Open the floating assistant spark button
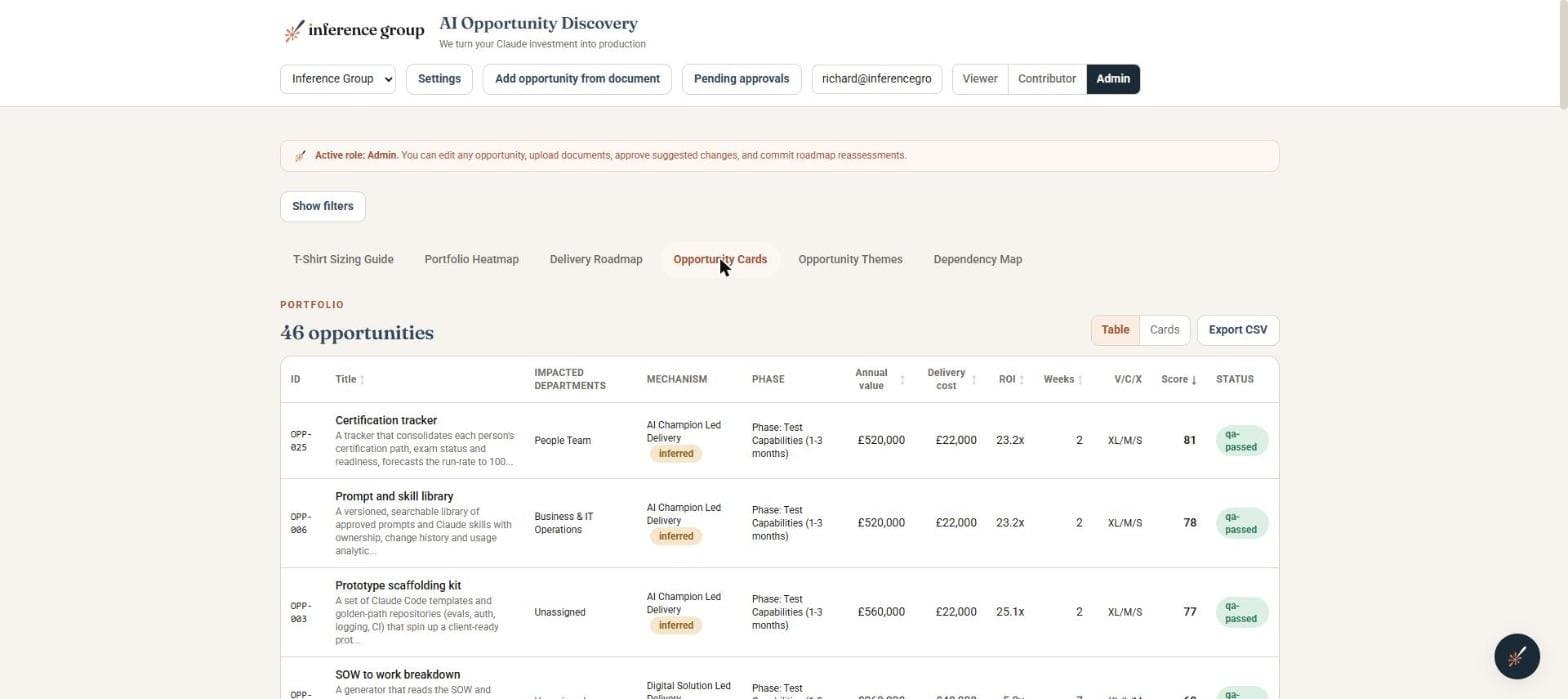This screenshot has height=699, width=1568. click(x=1516, y=657)
